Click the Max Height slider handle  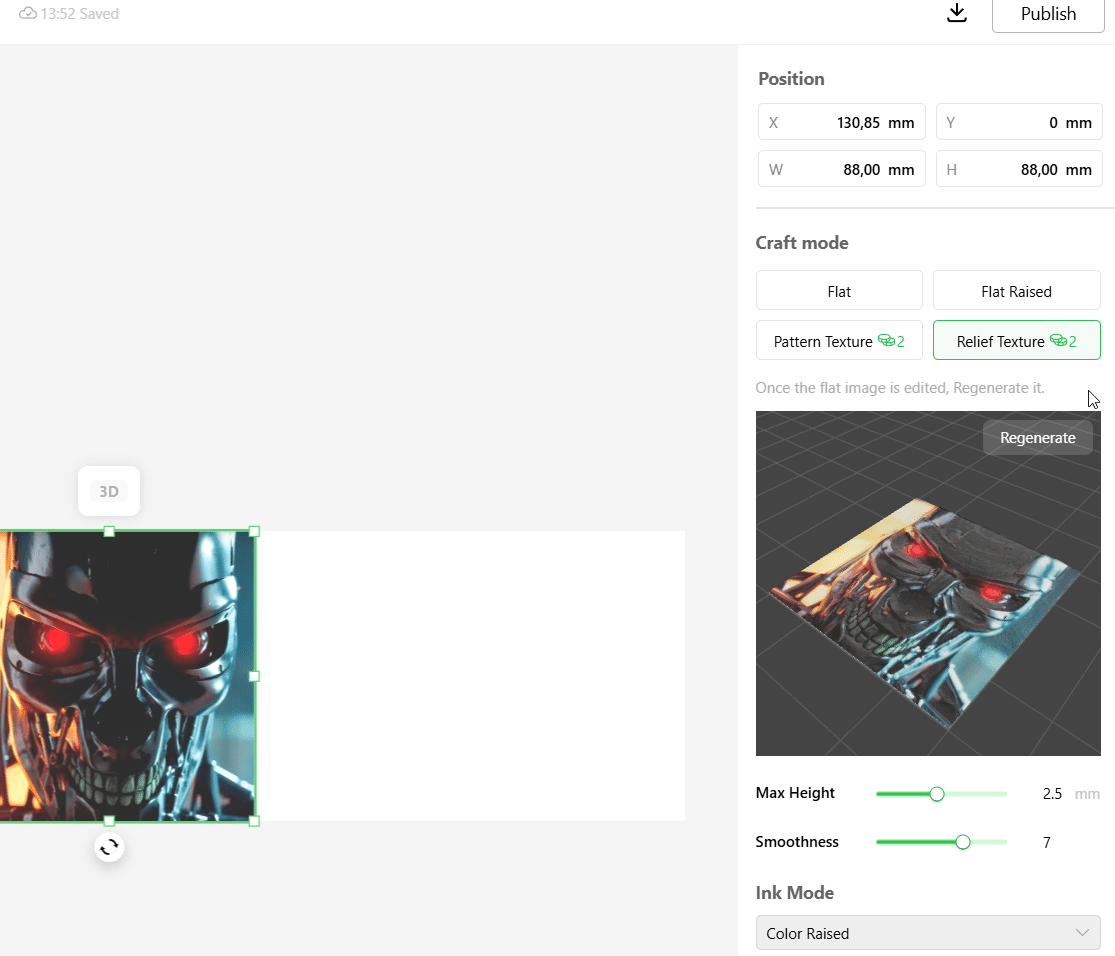point(937,794)
